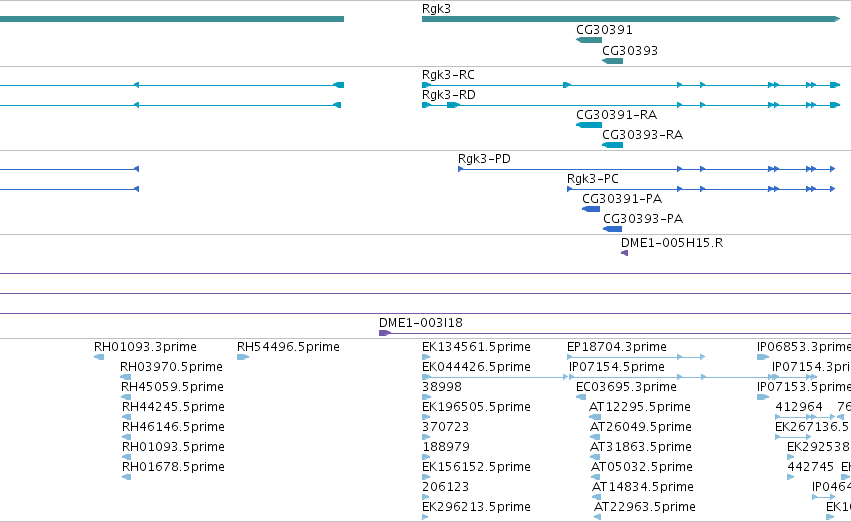The height and width of the screenshot is (522, 851).
Task: Select the Rgk3-PD protein feature label
Action: tap(484, 158)
